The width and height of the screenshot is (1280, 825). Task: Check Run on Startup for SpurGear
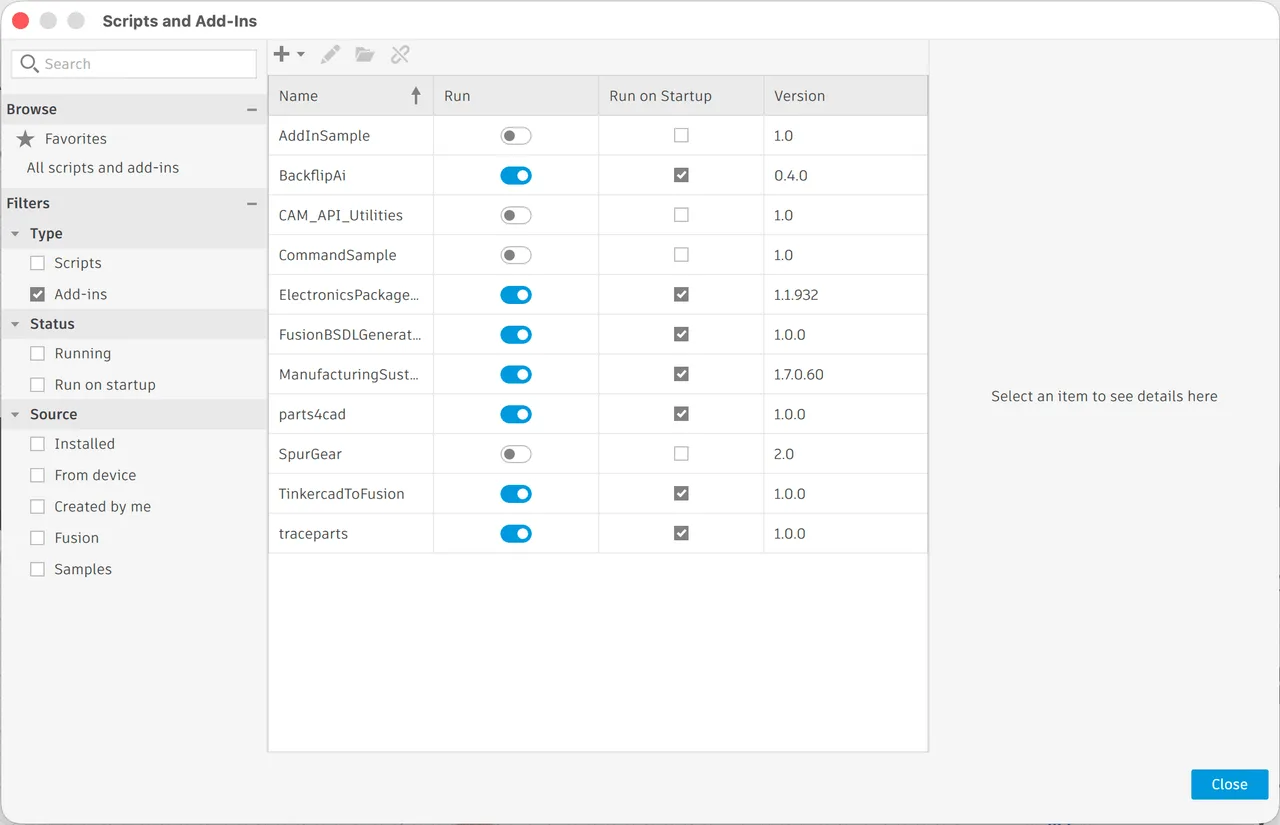[x=681, y=454]
